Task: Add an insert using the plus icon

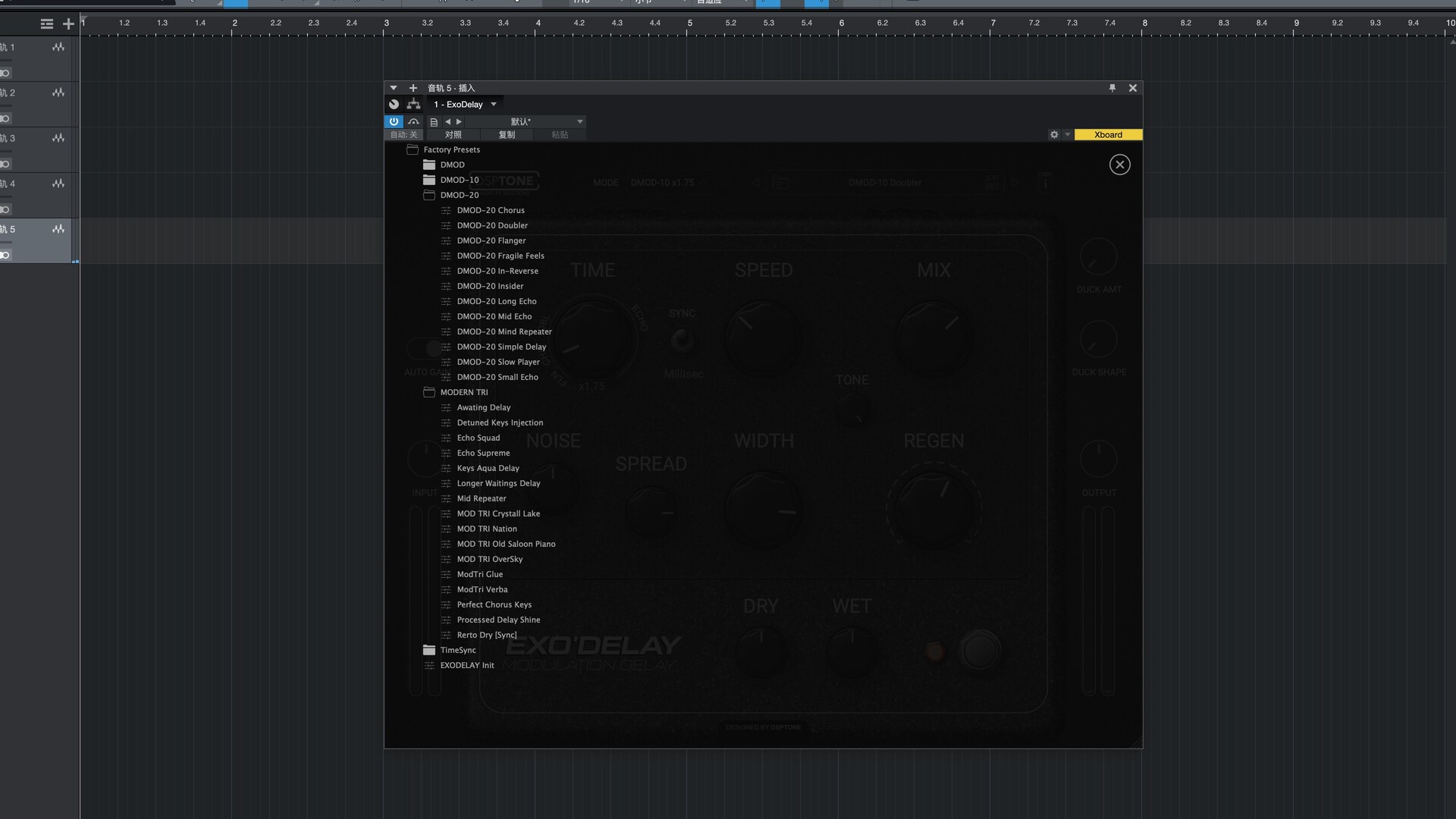Action: 413,88
